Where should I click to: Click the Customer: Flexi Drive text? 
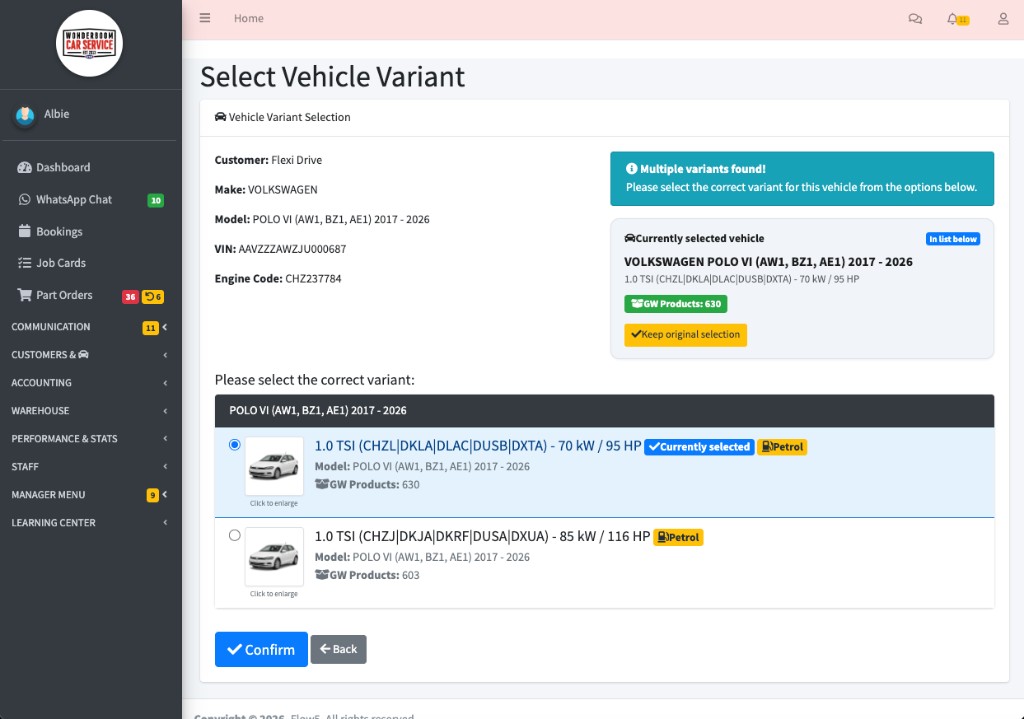click(268, 160)
